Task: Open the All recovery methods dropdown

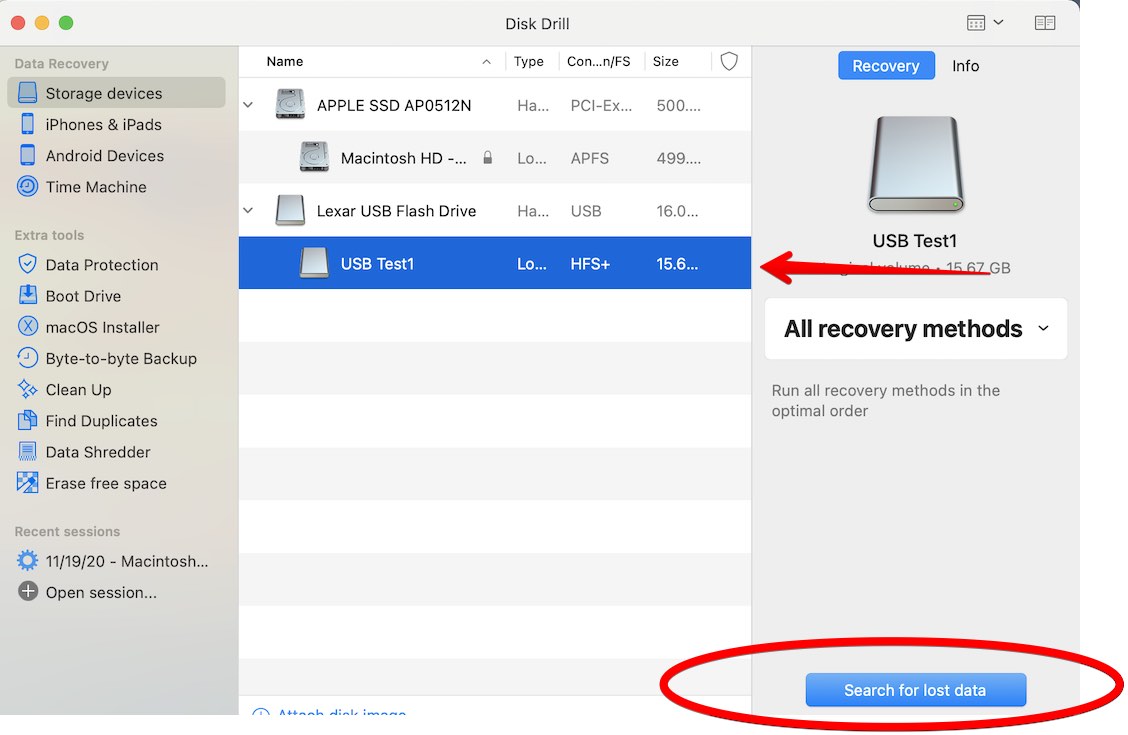Action: 915,329
